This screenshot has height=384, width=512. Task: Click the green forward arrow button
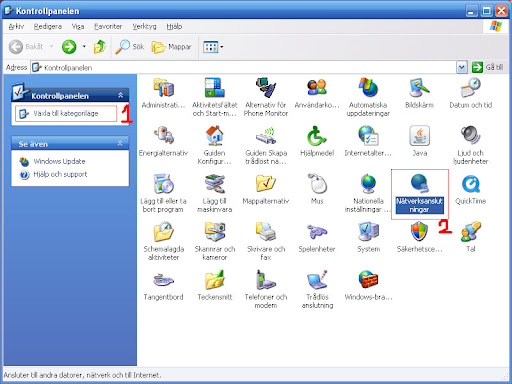click(69, 47)
